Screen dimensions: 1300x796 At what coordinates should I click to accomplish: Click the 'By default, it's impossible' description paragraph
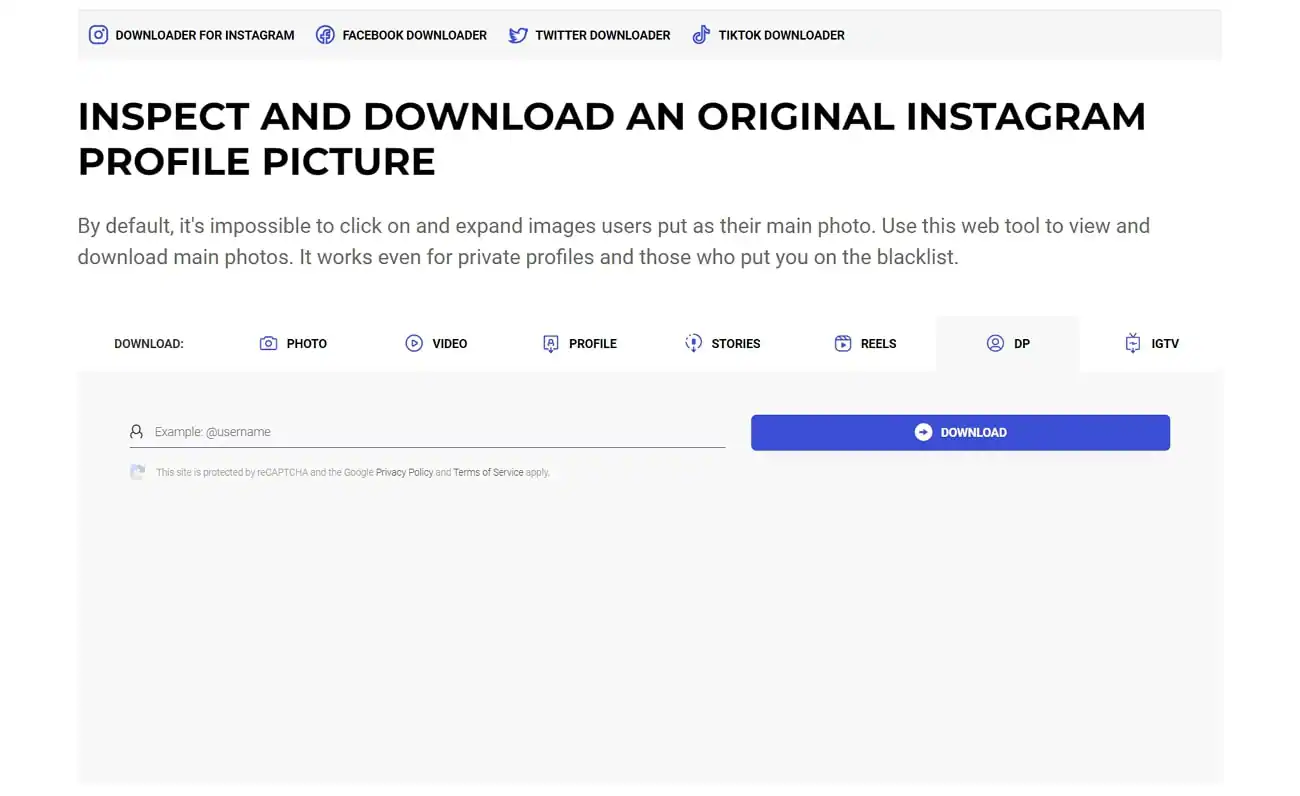click(x=614, y=241)
